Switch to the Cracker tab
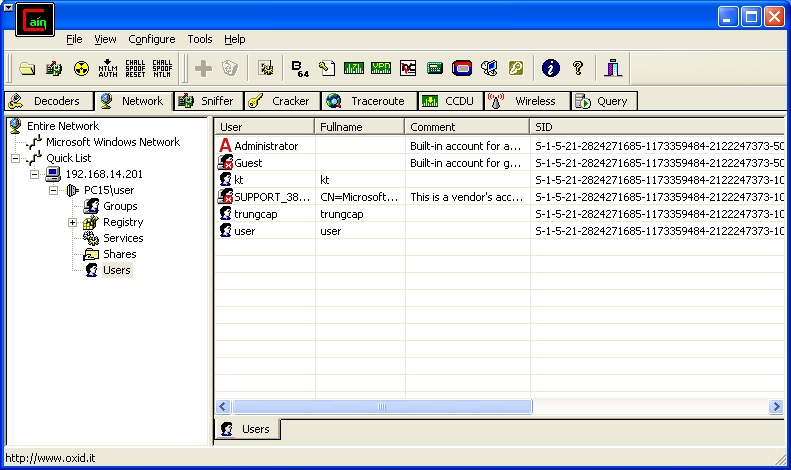 (x=282, y=101)
